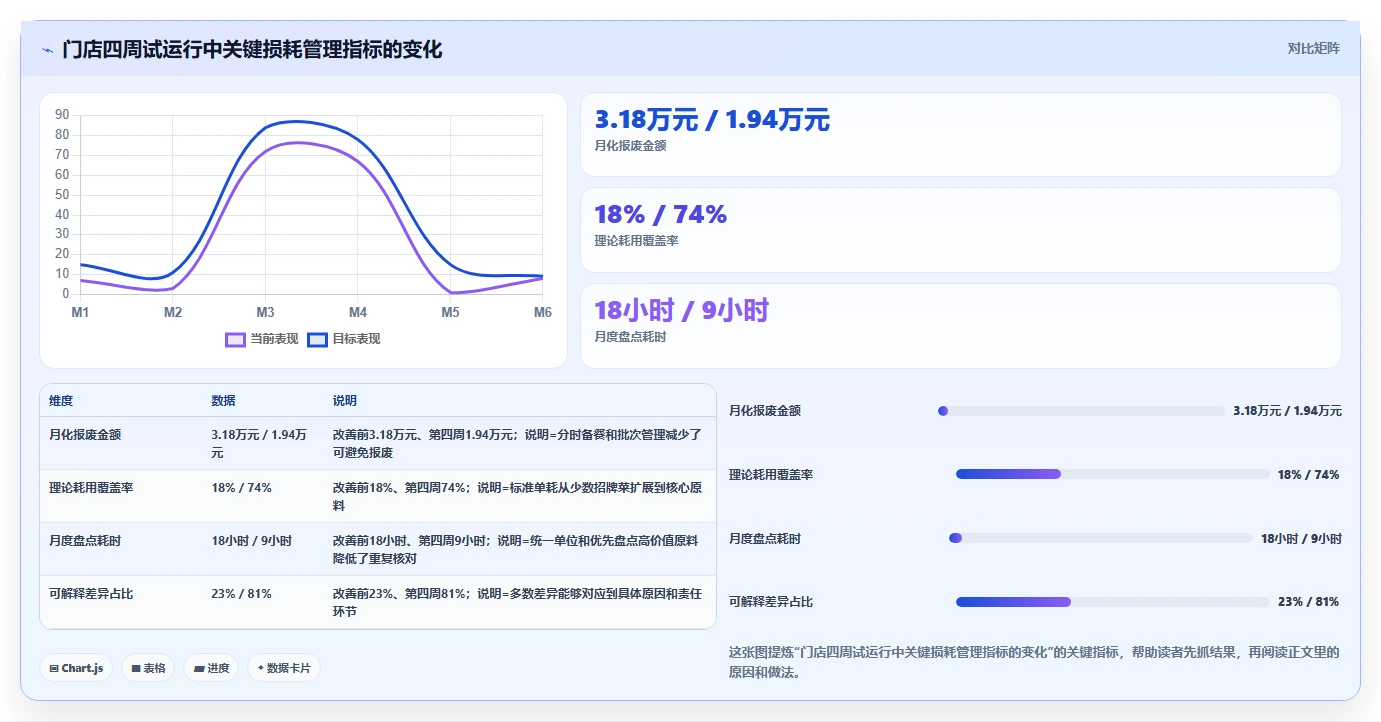The width and height of the screenshot is (1381, 722).
Task: Toggle the 目标表现 legend item
Action: click(x=344, y=339)
